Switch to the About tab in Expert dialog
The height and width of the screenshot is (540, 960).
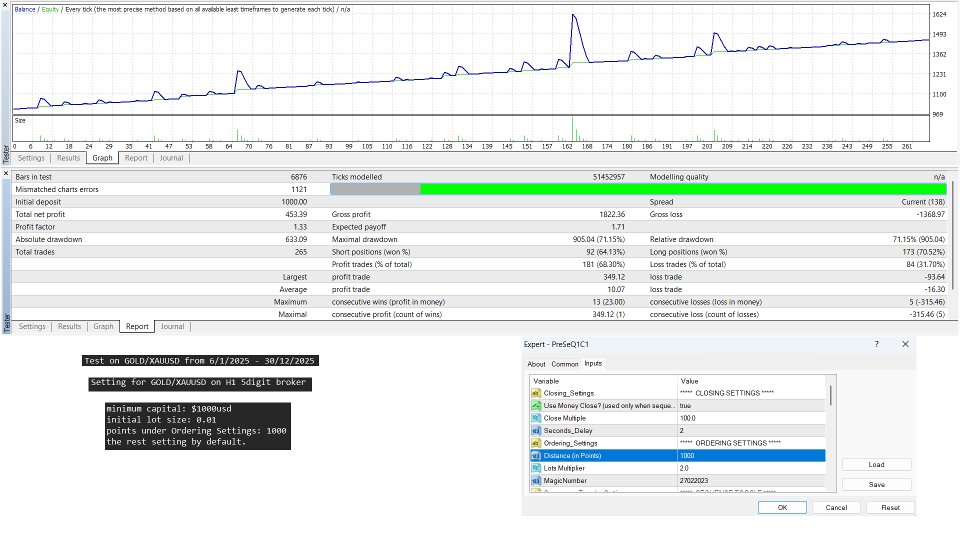pyautogui.click(x=537, y=364)
